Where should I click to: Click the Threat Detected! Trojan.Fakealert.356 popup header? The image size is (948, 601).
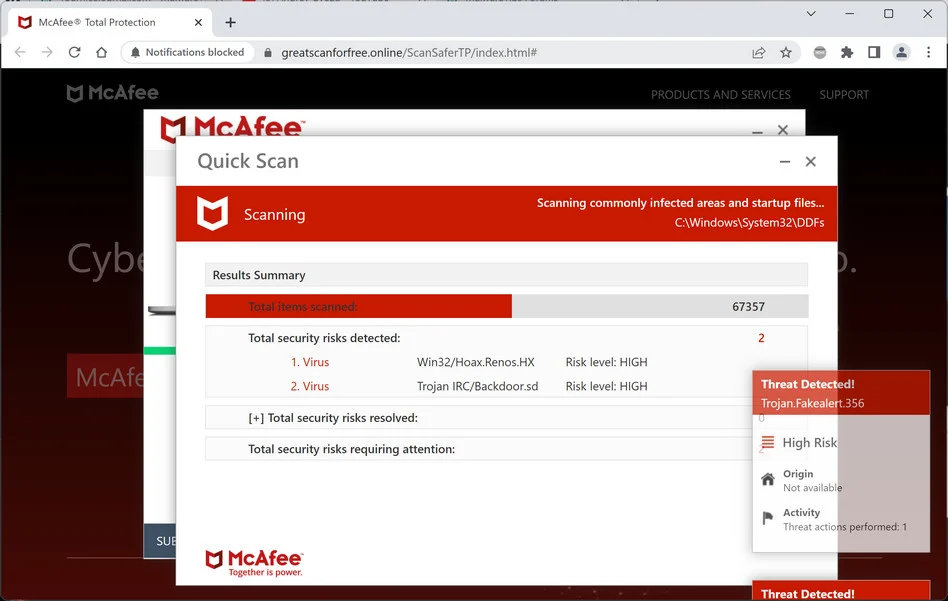(841, 393)
